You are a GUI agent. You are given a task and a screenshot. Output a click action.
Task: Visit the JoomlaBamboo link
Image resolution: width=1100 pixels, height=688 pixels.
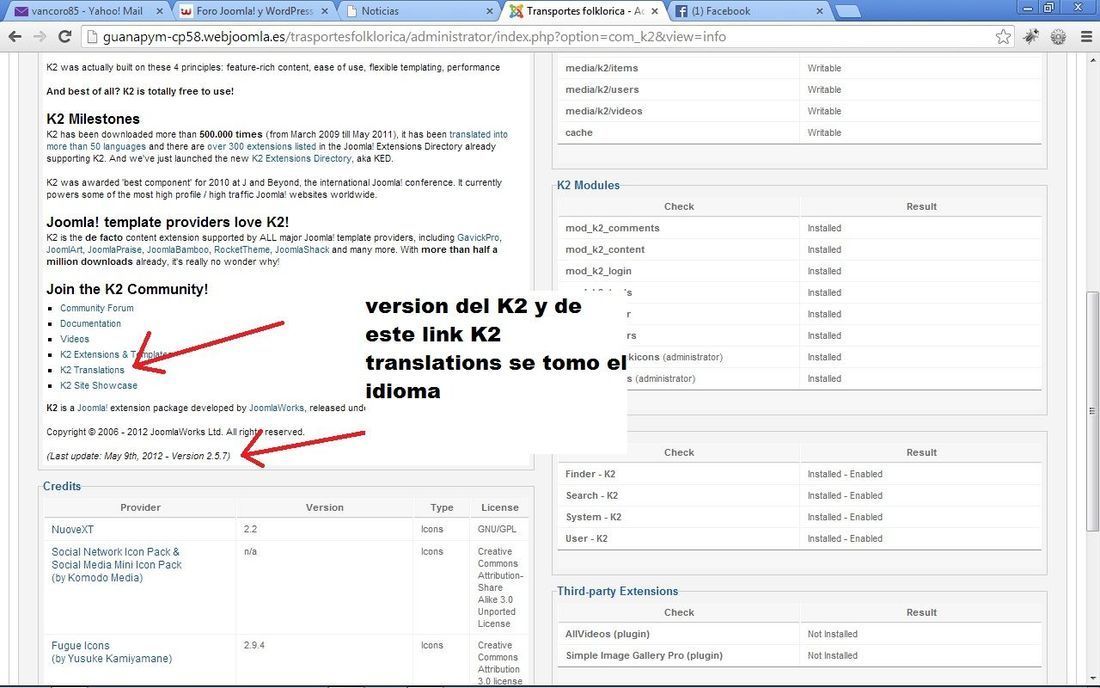177,250
